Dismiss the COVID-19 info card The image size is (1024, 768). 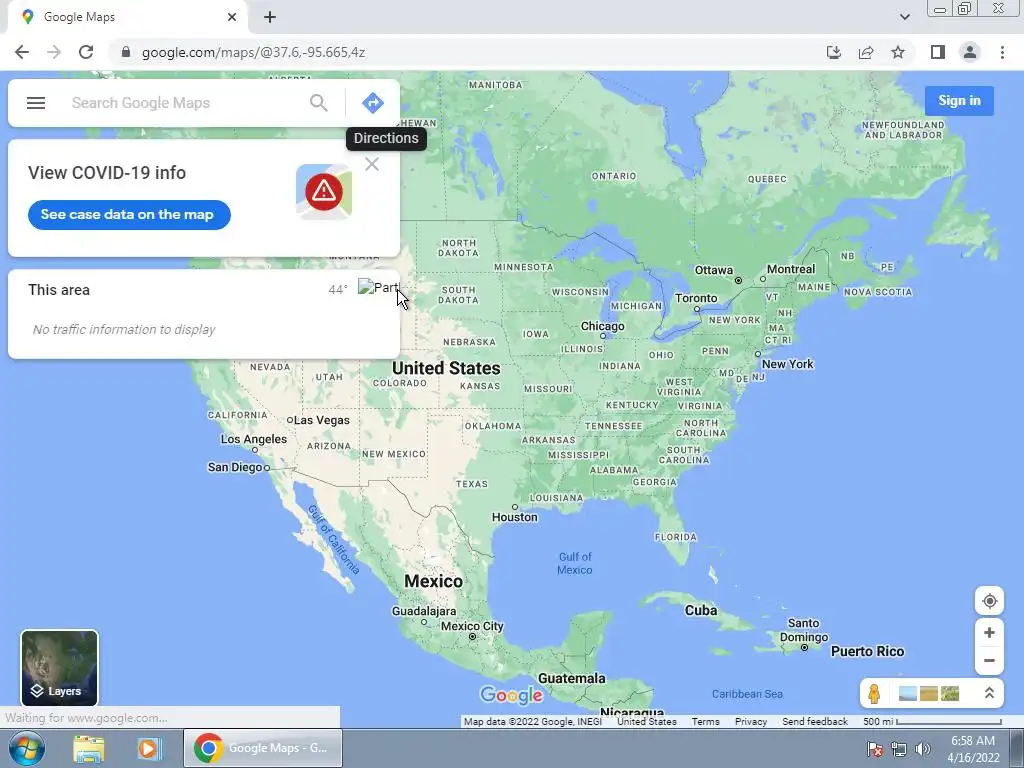click(372, 164)
